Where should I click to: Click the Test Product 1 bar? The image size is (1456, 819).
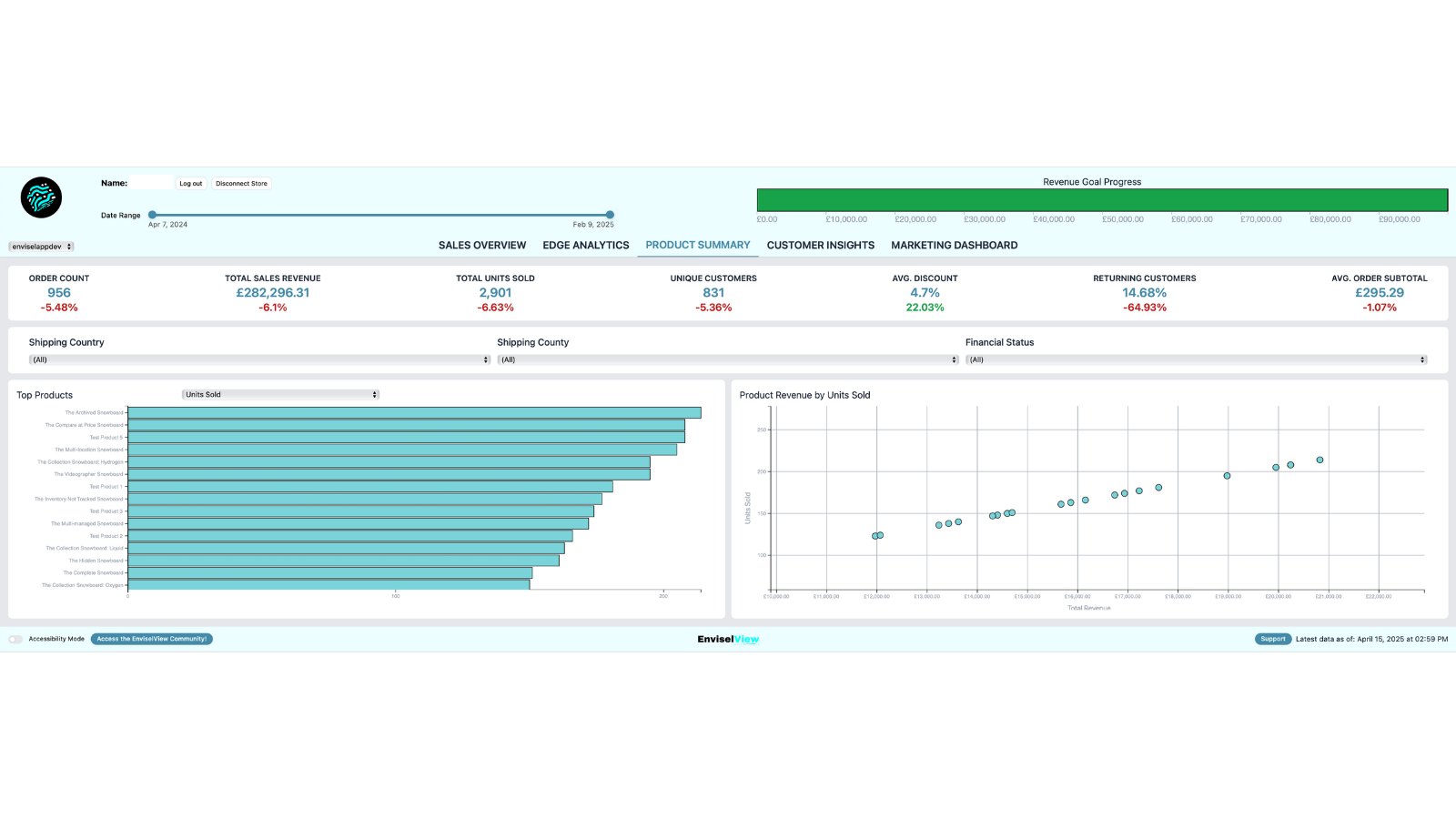[x=370, y=487]
